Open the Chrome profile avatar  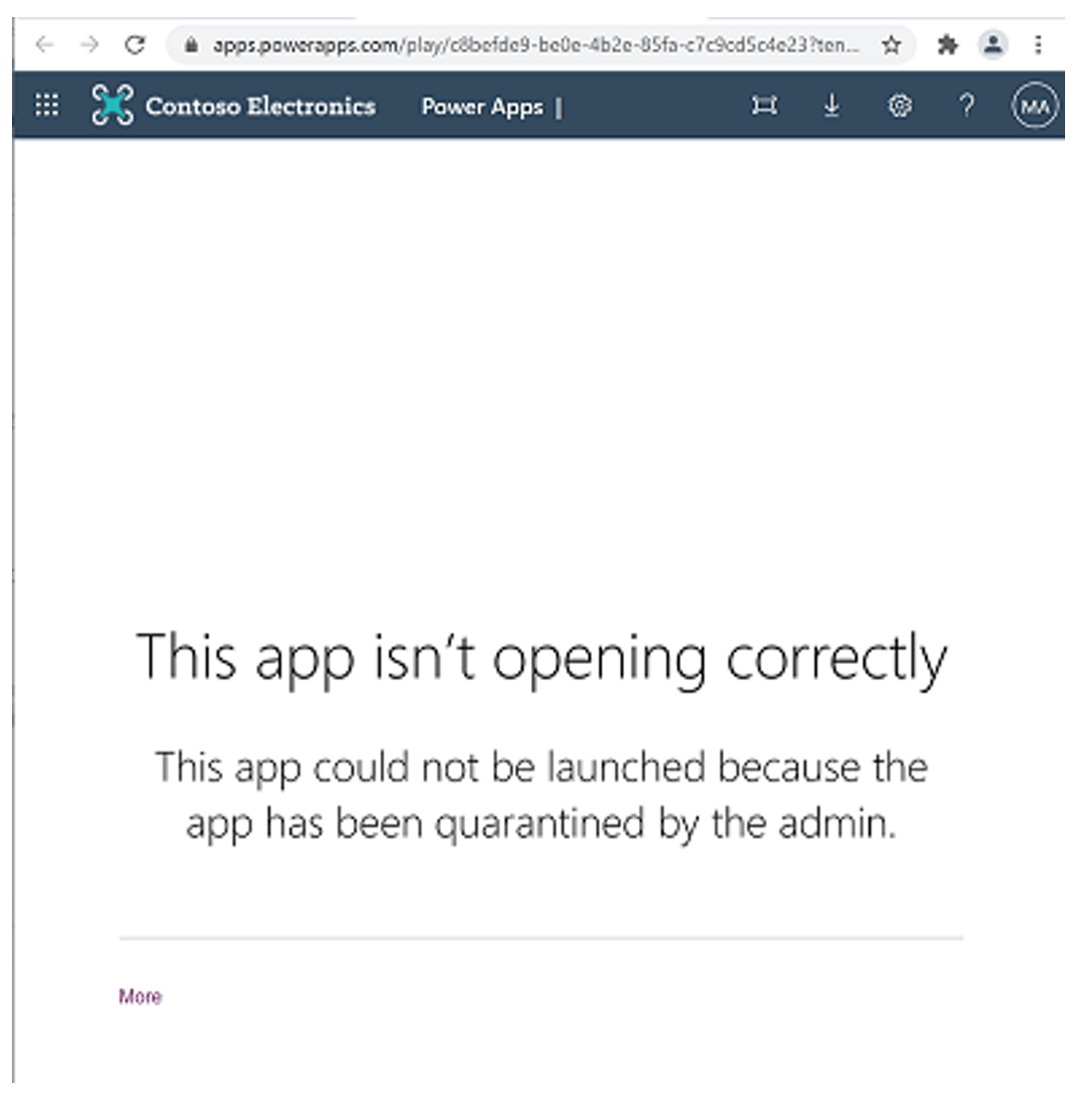tap(993, 45)
